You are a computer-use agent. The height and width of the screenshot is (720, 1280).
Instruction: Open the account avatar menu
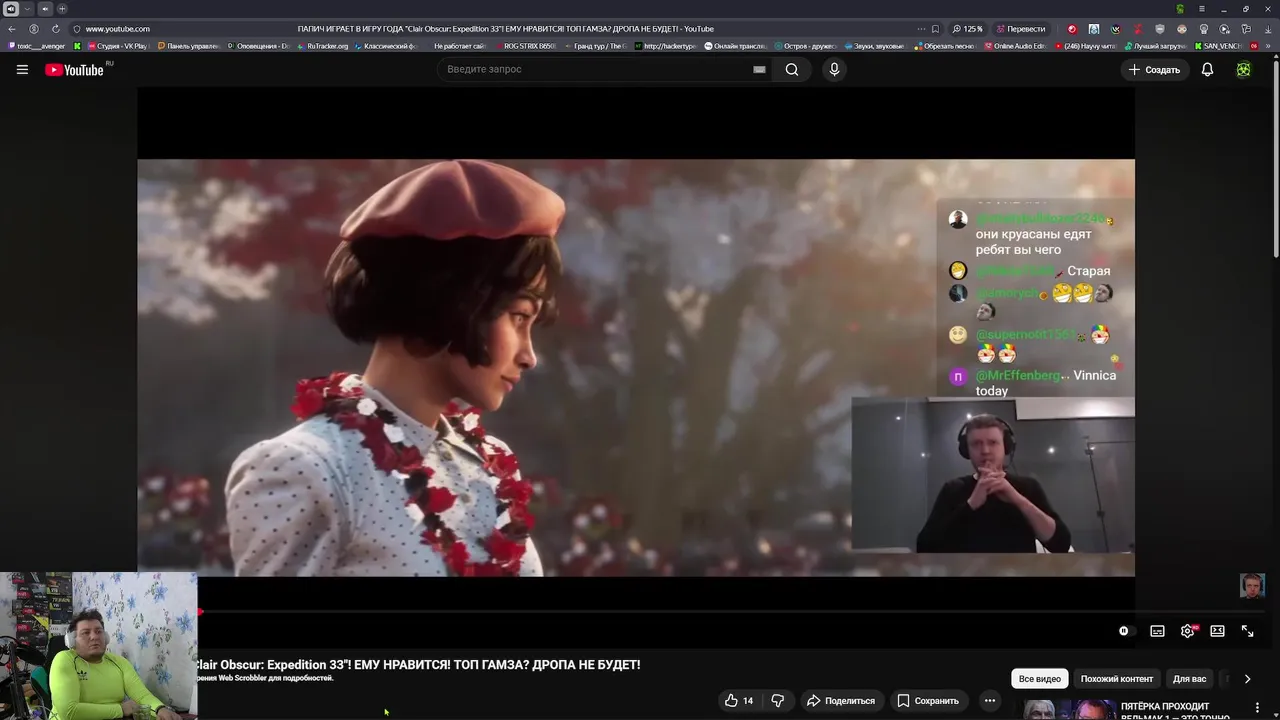point(1243,70)
